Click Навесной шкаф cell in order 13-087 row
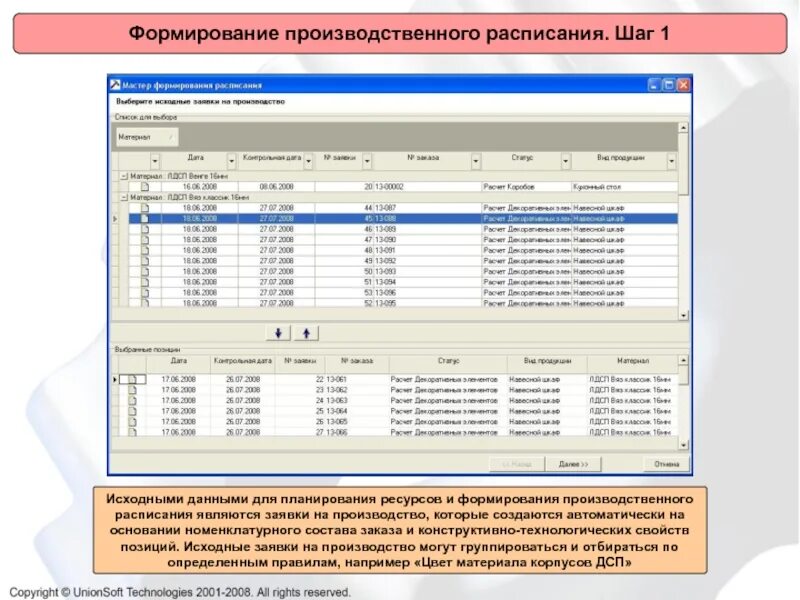The width and height of the screenshot is (800, 600). pos(625,208)
